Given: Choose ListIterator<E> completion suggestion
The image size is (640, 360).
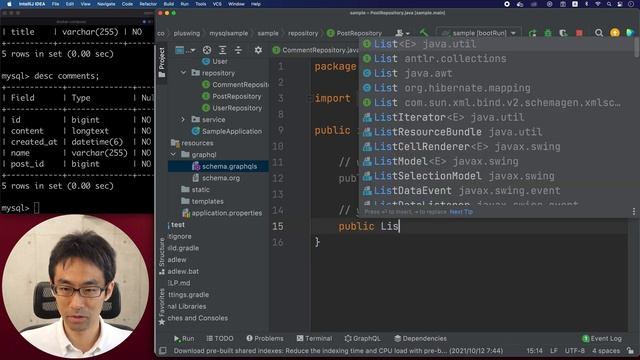Looking at the screenshot, I should click(x=496, y=118).
